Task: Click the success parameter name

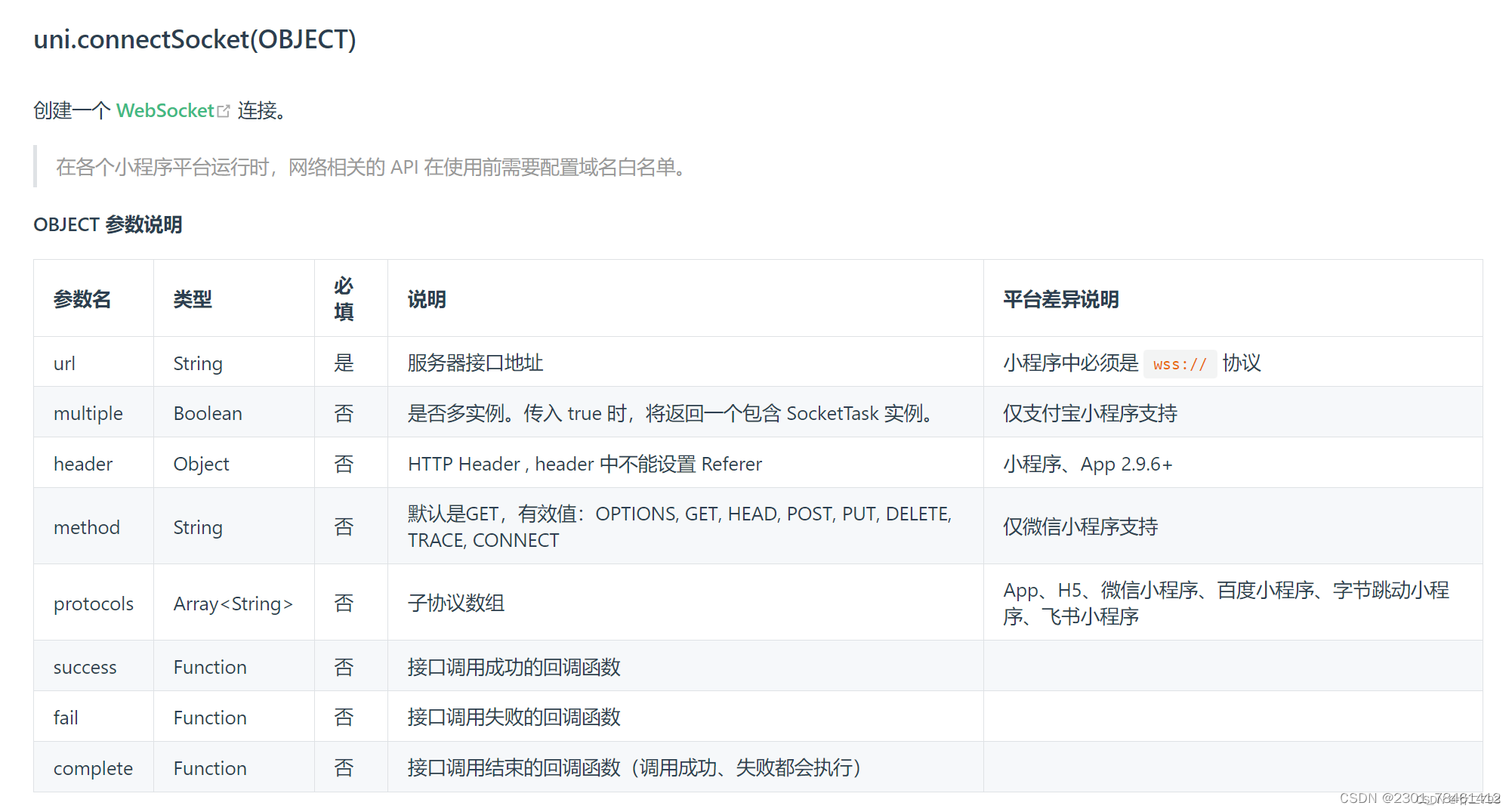Action: (85, 667)
